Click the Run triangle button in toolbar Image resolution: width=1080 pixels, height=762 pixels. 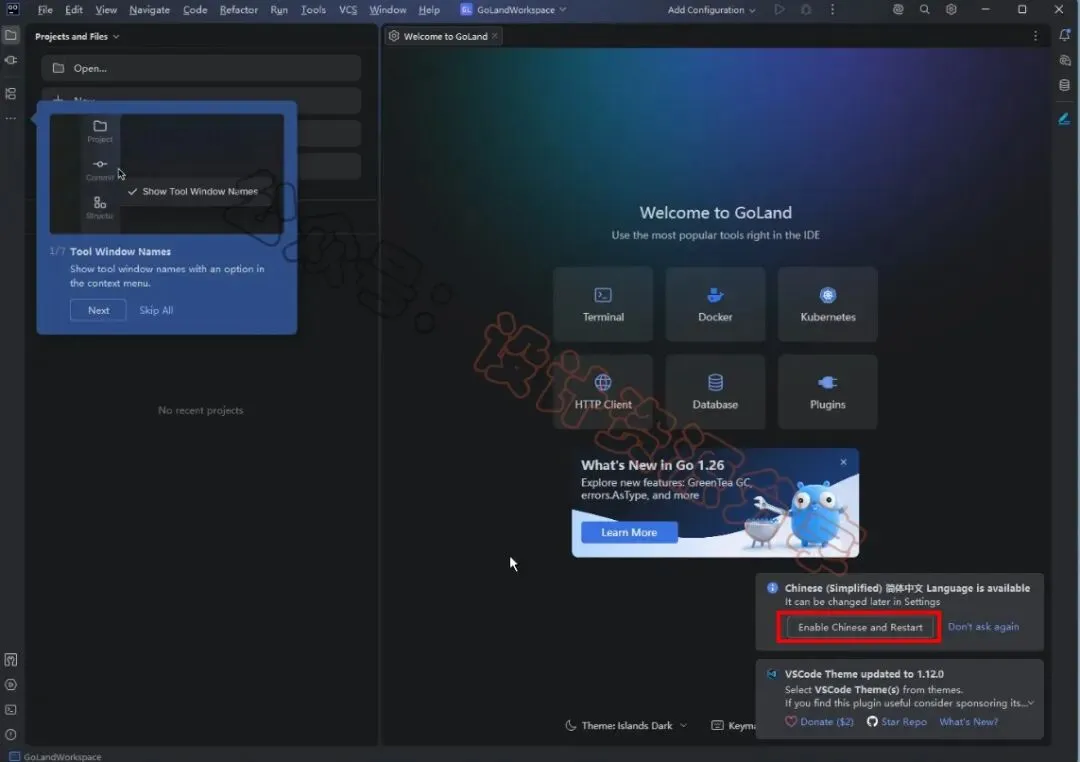point(779,10)
